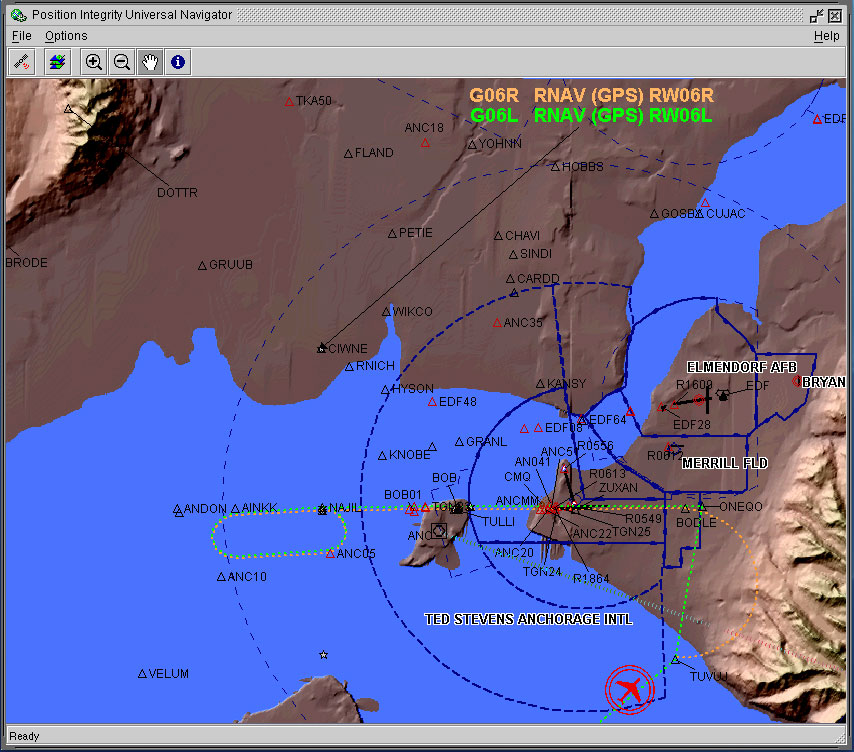The image size is (854, 752).
Task: Click the EDF28 label near Elmendorf
Action: tap(692, 425)
